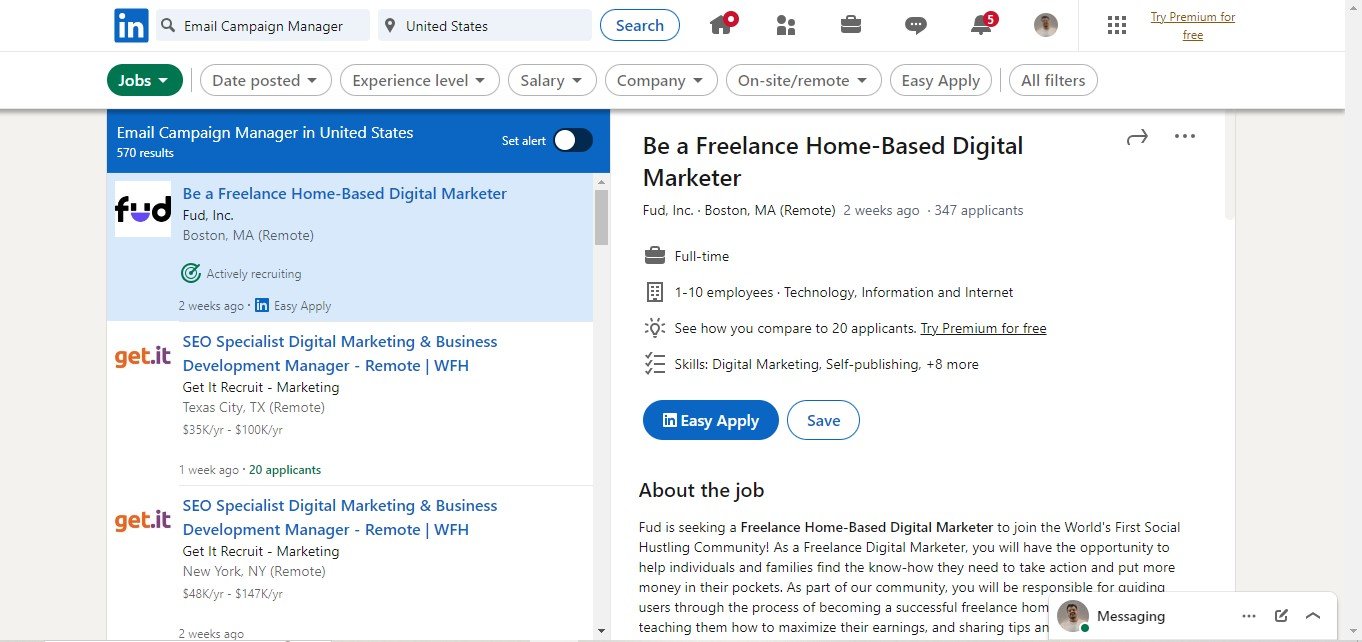
Task: Expand the On-site/remote filter
Action: tap(804, 81)
